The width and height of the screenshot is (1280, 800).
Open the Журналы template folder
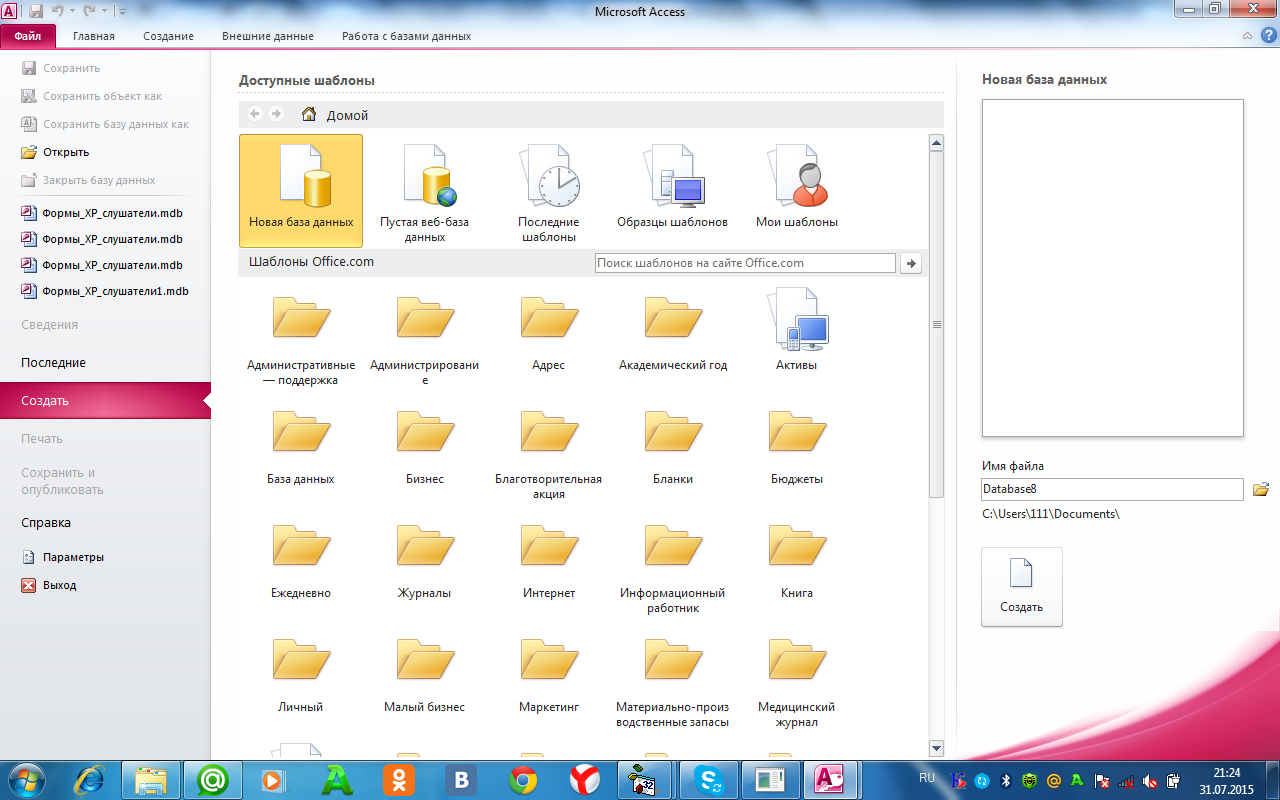point(425,562)
